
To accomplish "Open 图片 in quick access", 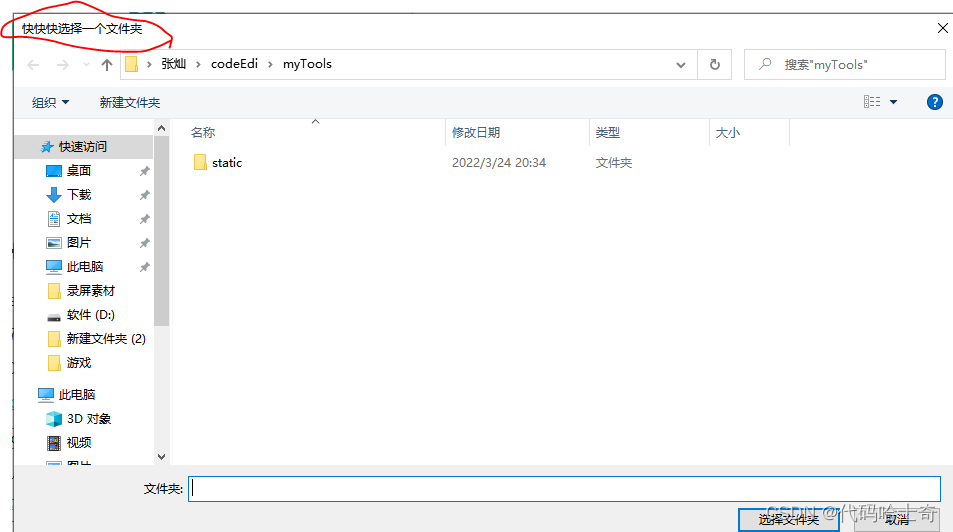I will tap(79, 243).
